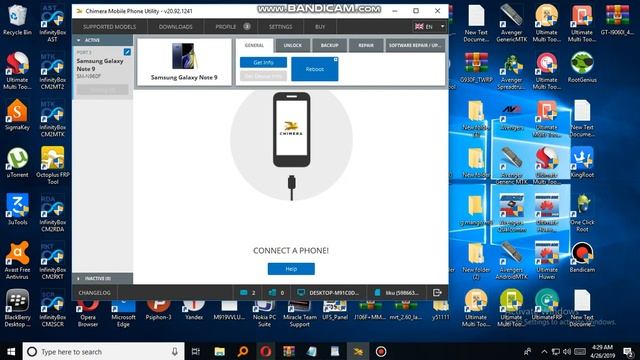The height and width of the screenshot is (360, 640).
Task: Click the G930F_TWRP archive desktop icon
Action: 476,67
